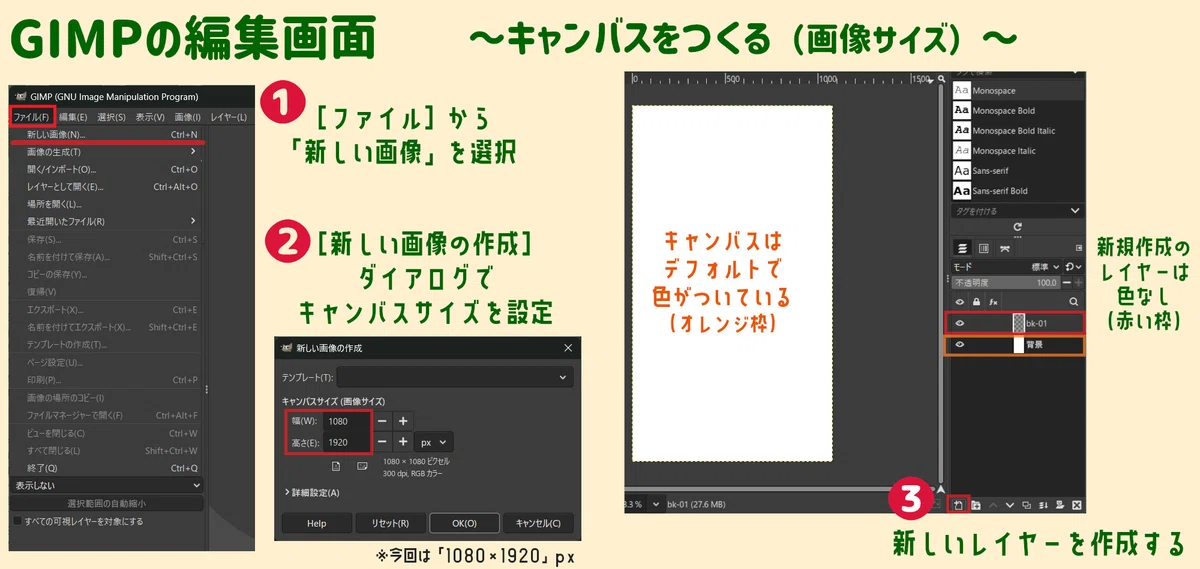Click the lock column header icon
Viewport: 1200px width, 569px height.
point(977,301)
